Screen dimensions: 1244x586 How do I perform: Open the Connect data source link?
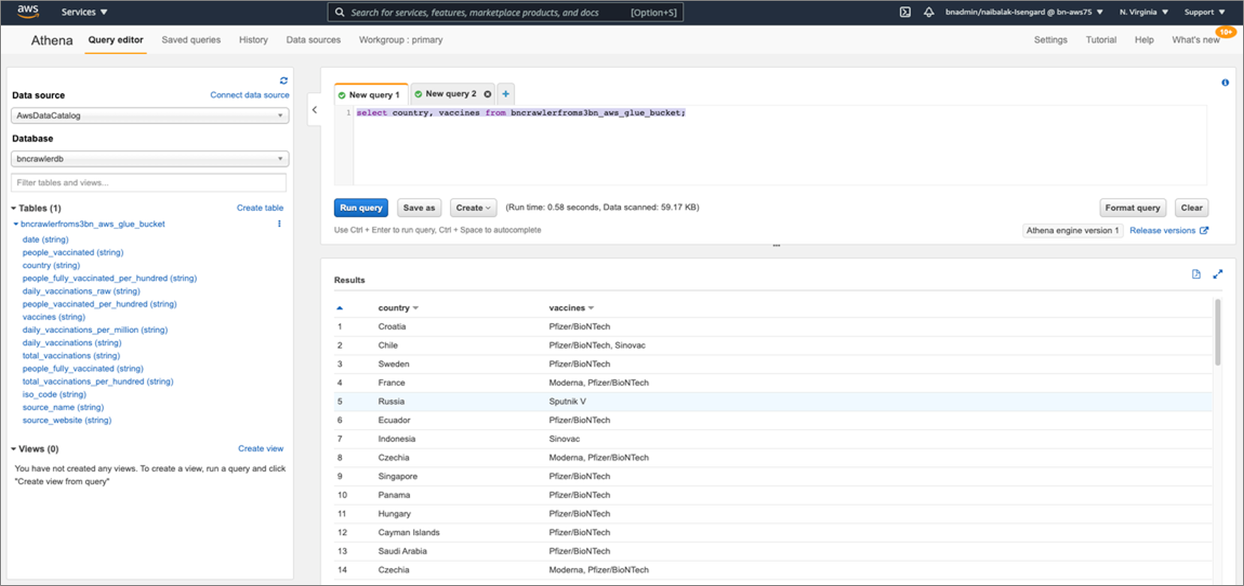pos(248,94)
